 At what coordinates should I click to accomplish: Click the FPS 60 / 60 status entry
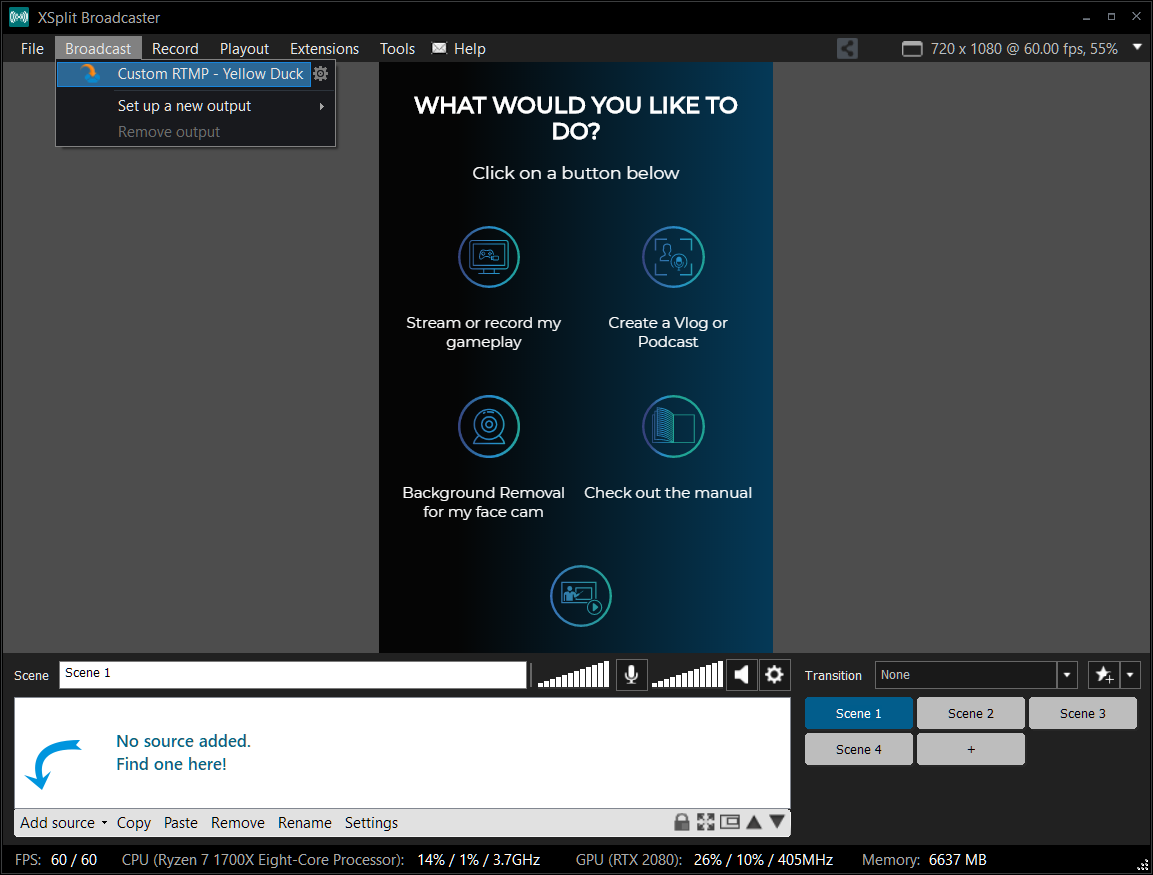point(56,860)
